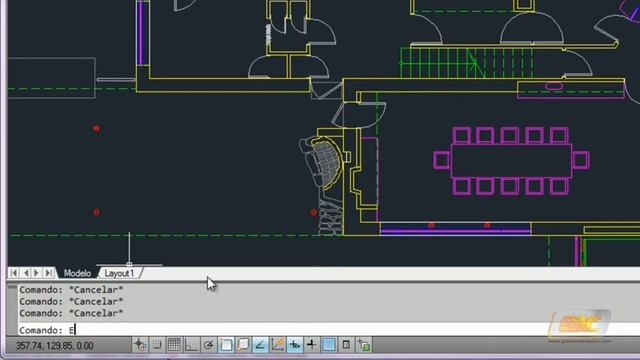Image resolution: width=640 pixels, height=360 pixels.
Task: Switch to the Modelo tab
Action: tap(77, 273)
